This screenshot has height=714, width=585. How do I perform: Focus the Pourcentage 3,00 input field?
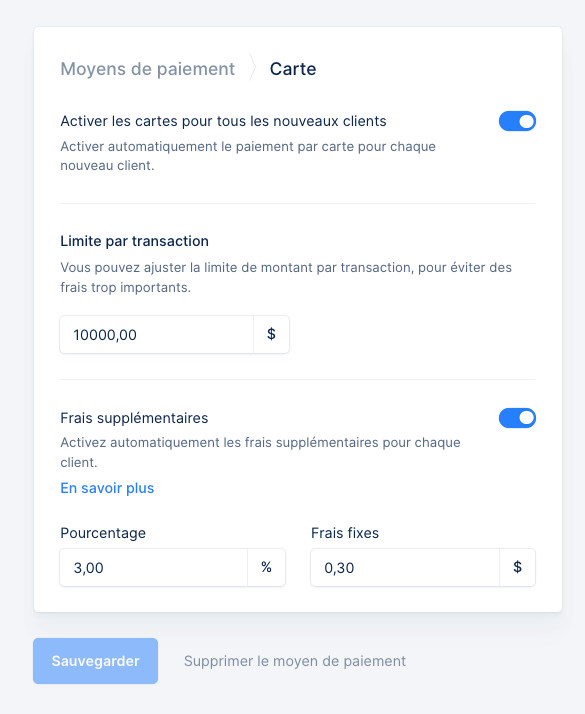[154, 567]
